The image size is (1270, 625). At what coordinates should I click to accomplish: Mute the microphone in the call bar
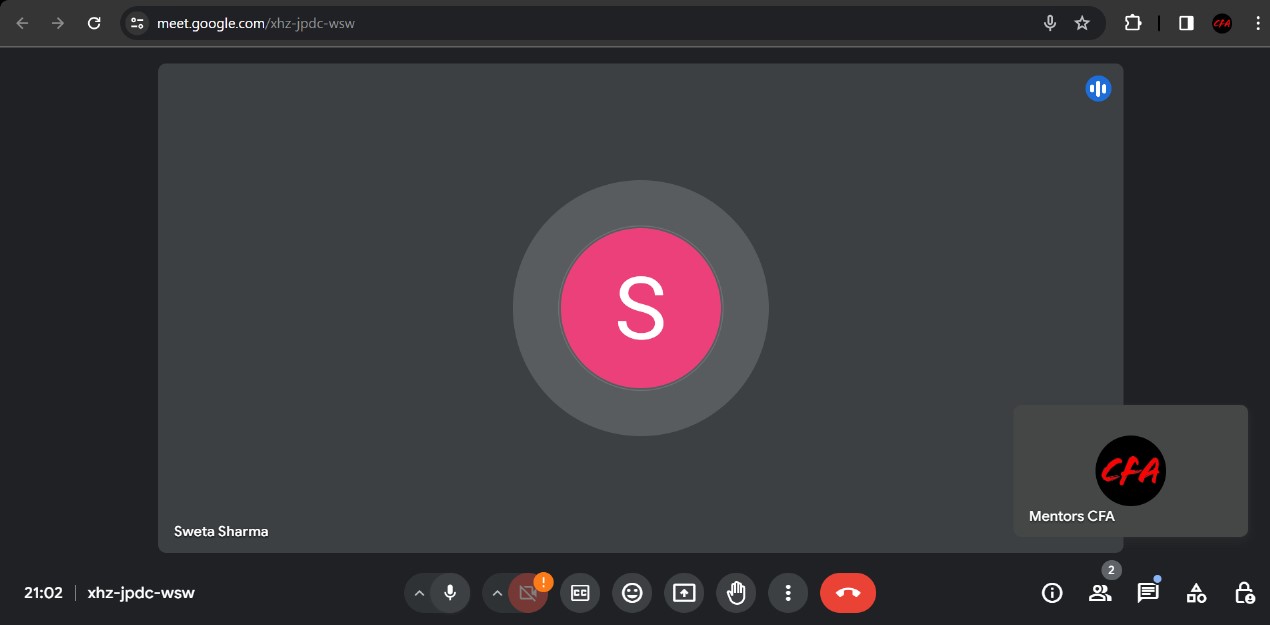pyautogui.click(x=450, y=593)
